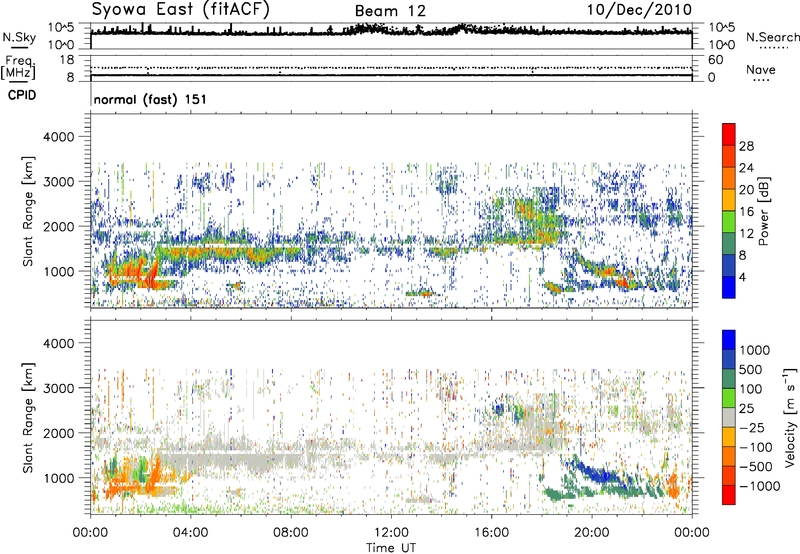Click the 'N.Sky' legend label
This screenshot has height=554, width=800.
point(19,37)
